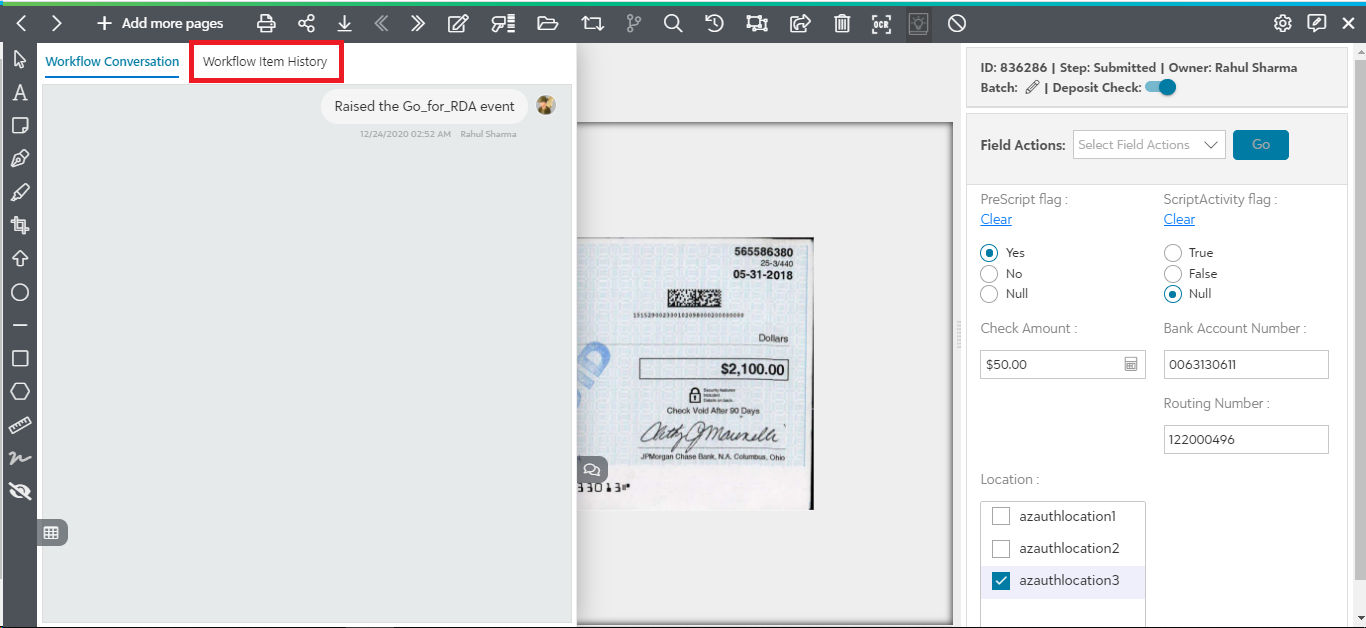This screenshot has width=1366, height=628.
Task: Click the Routing Number field
Action: click(x=1246, y=439)
